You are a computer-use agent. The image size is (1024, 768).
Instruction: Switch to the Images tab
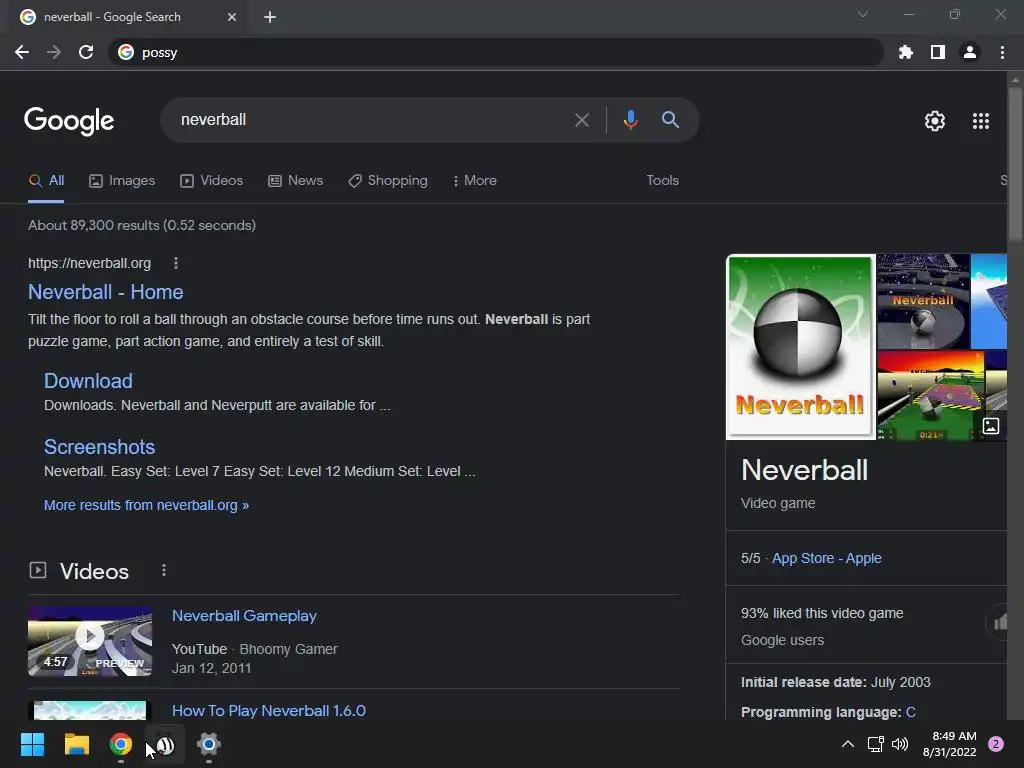tap(122, 181)
